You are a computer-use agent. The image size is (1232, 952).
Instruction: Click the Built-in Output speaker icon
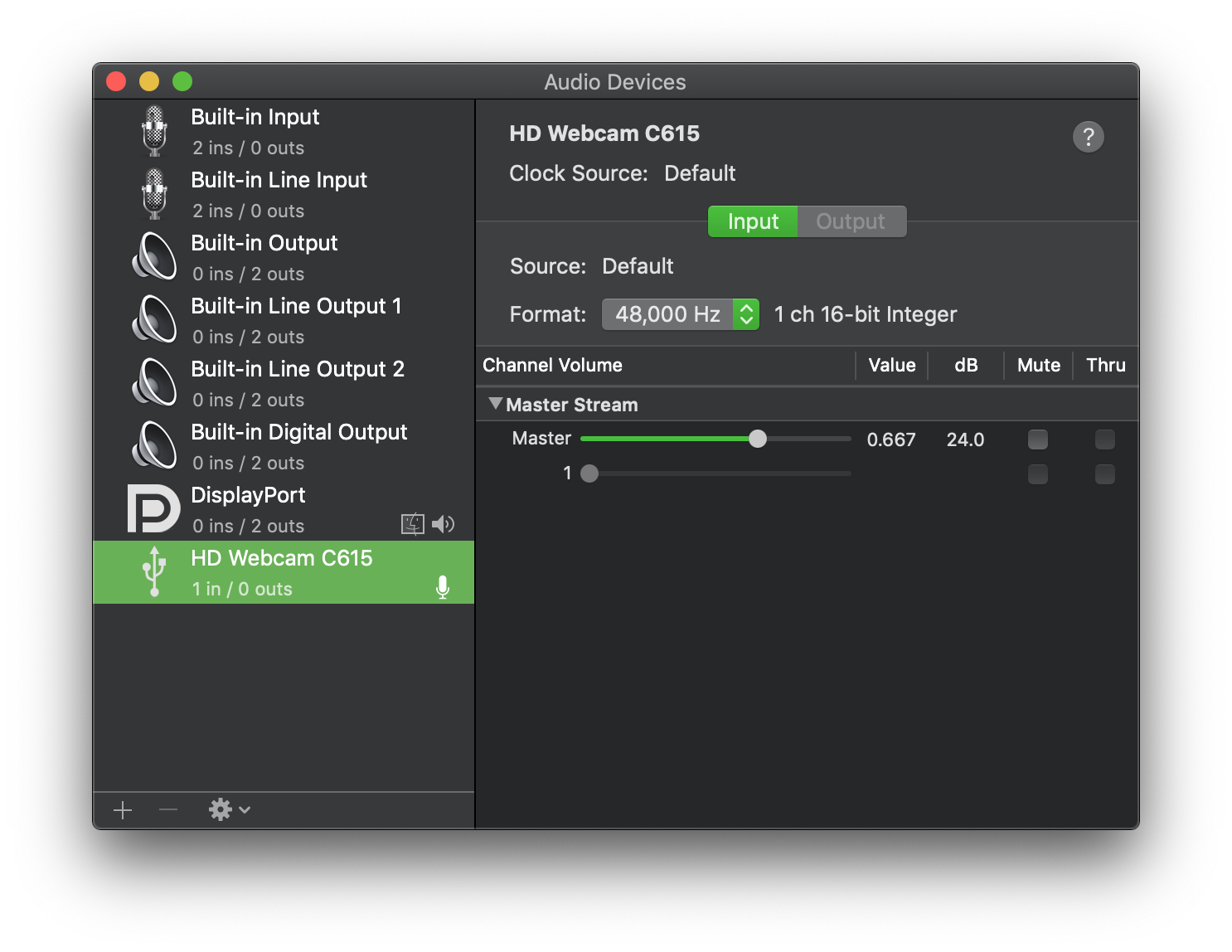[154, 255]
